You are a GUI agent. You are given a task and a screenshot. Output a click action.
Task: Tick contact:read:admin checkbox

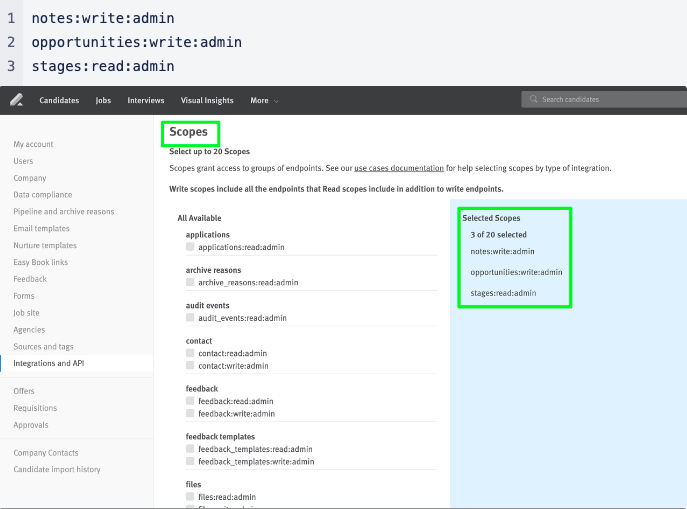(x=190, y=353)
